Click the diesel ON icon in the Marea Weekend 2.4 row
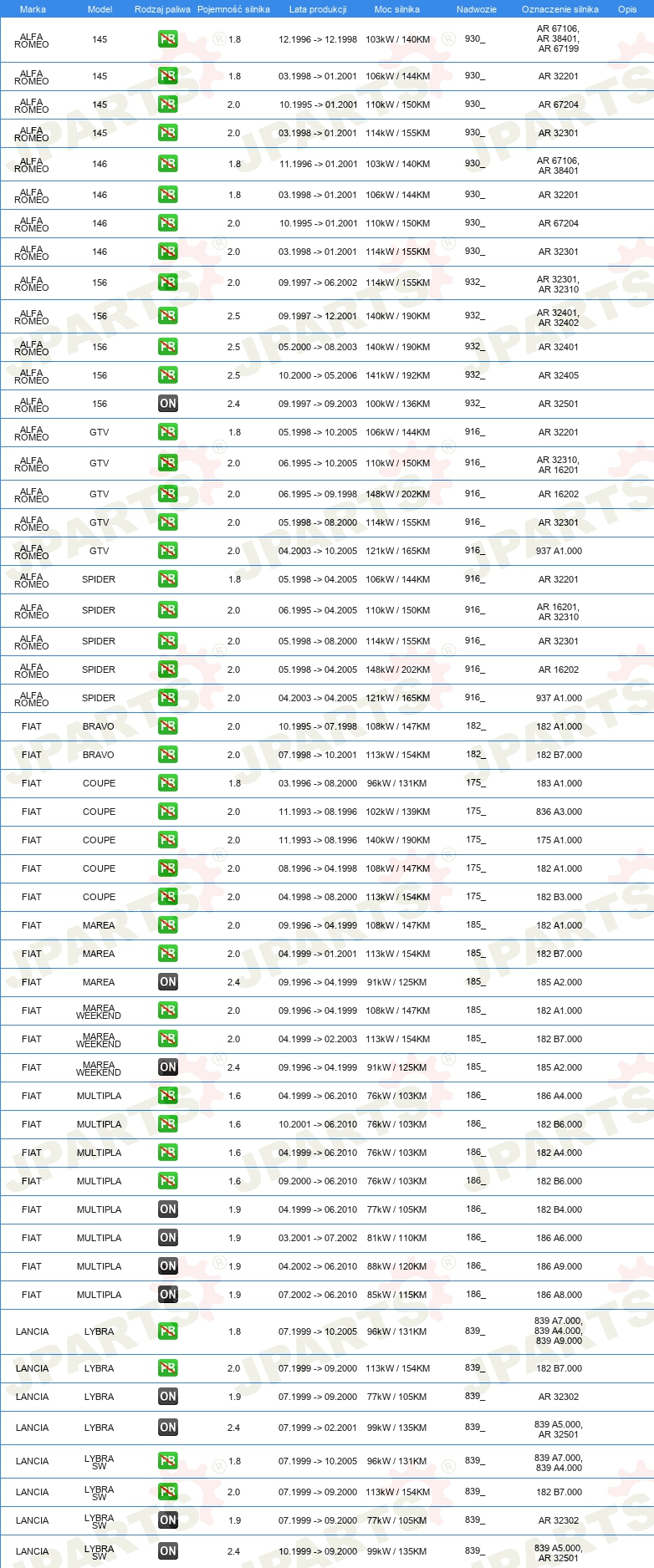This screenshot has height=1568, width=654. [x=168, y=1067]
